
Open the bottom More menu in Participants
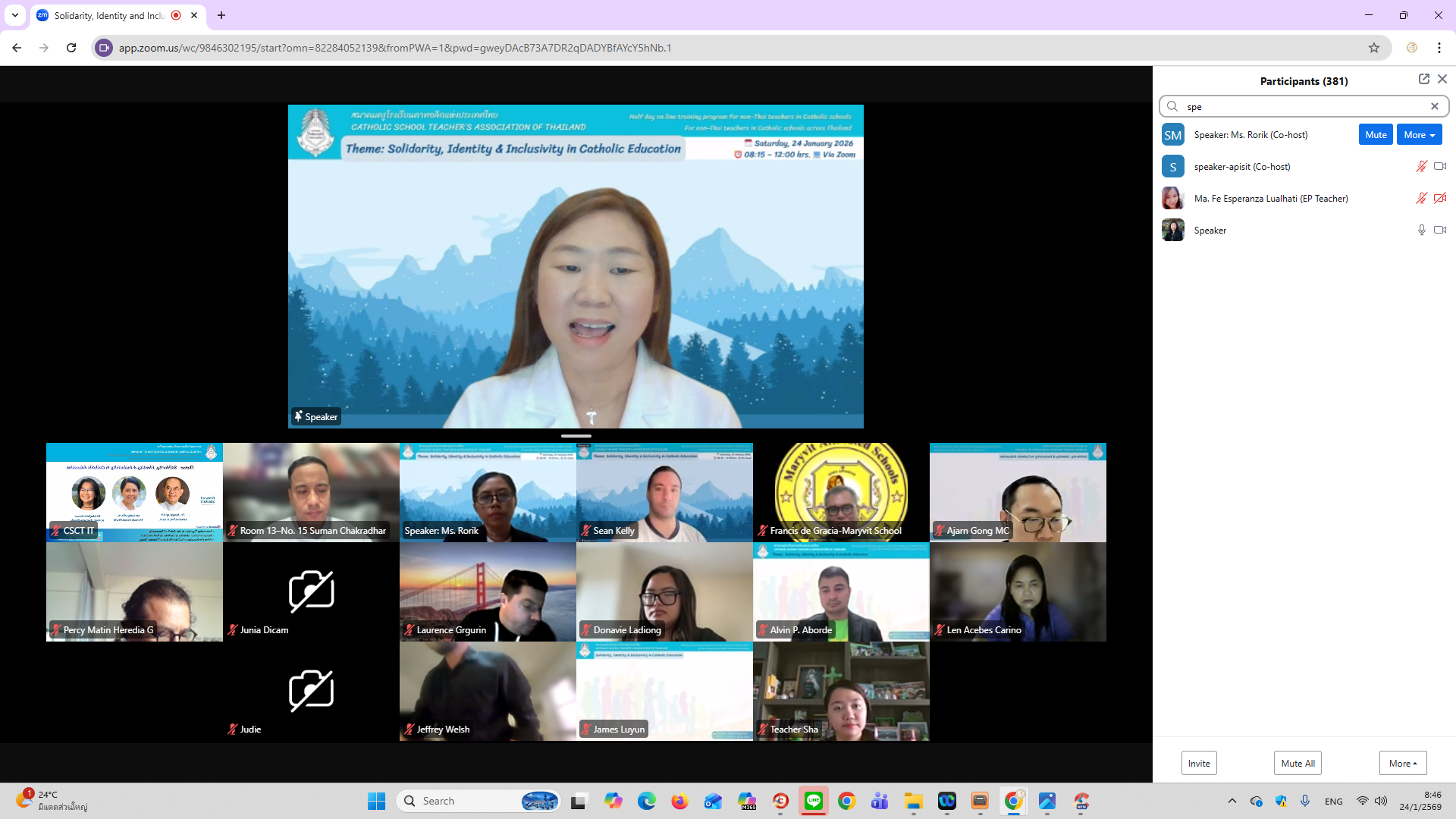[1402, 763]
